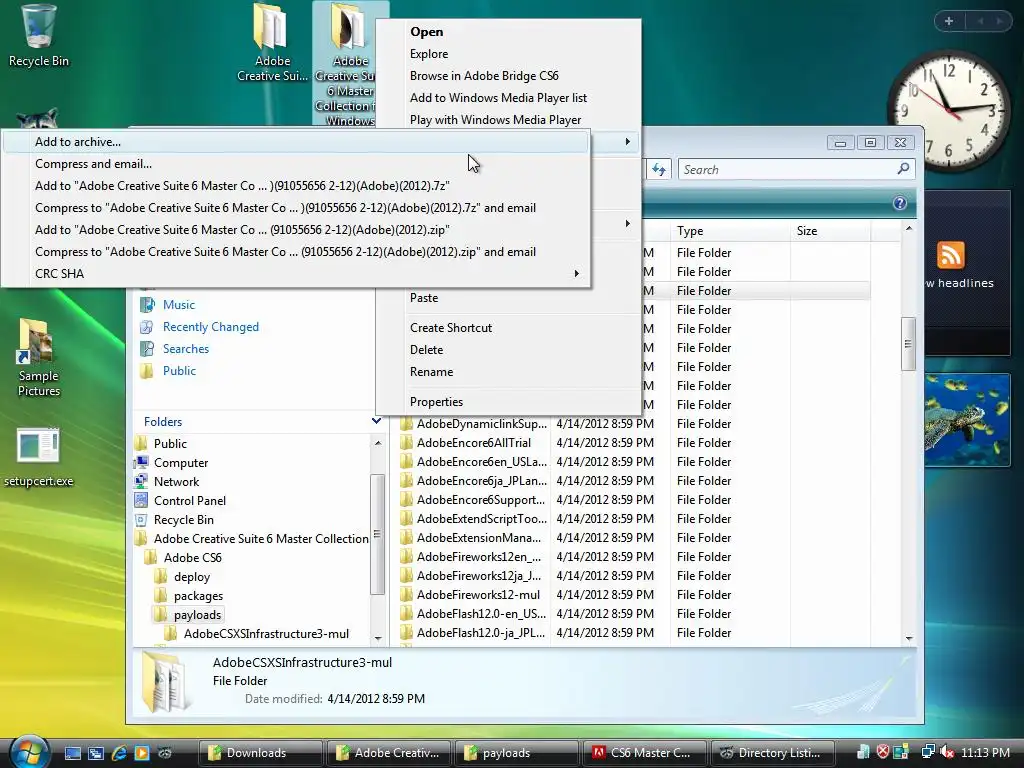Viewport: 1024px width, 768px height.
Task: Select AdobeCSXSInfrastructure3-mul in folder tree
Action: click(x=266, y=634)
